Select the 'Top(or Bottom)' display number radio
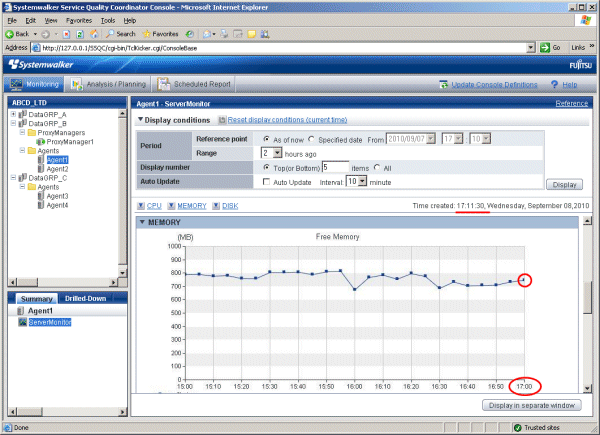 point(266,167)
